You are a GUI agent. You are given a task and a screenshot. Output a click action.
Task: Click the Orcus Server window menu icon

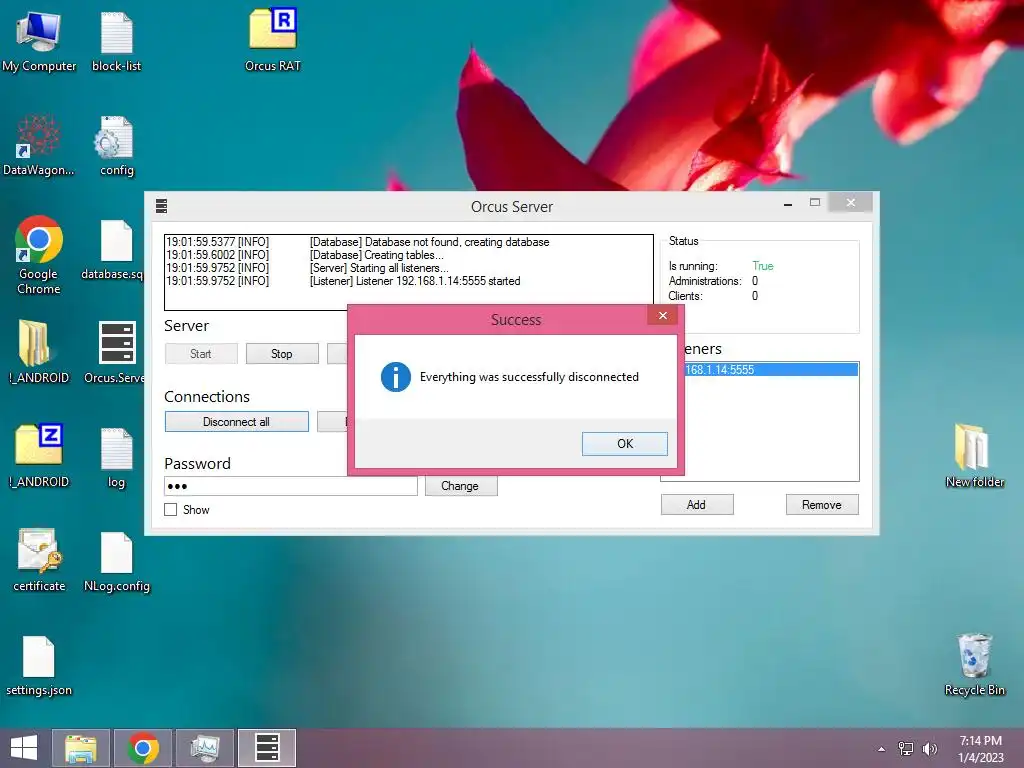pyautogui.click(x=161, y=206)
